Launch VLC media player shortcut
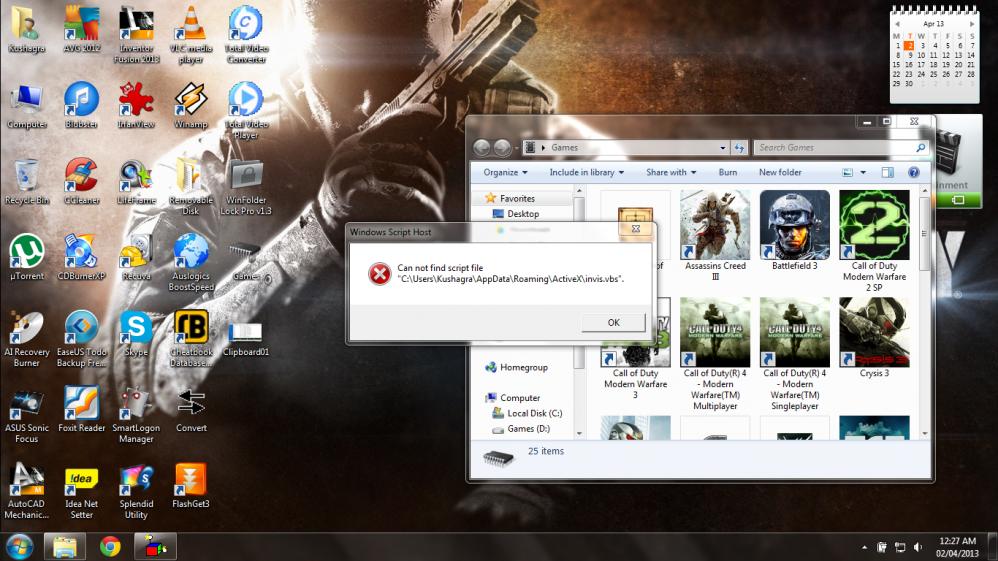 coord(191,35)
